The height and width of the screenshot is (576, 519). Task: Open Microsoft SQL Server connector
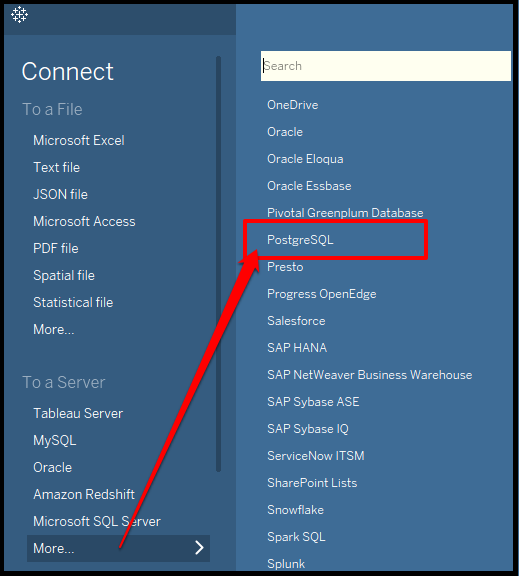pos(97,521)
